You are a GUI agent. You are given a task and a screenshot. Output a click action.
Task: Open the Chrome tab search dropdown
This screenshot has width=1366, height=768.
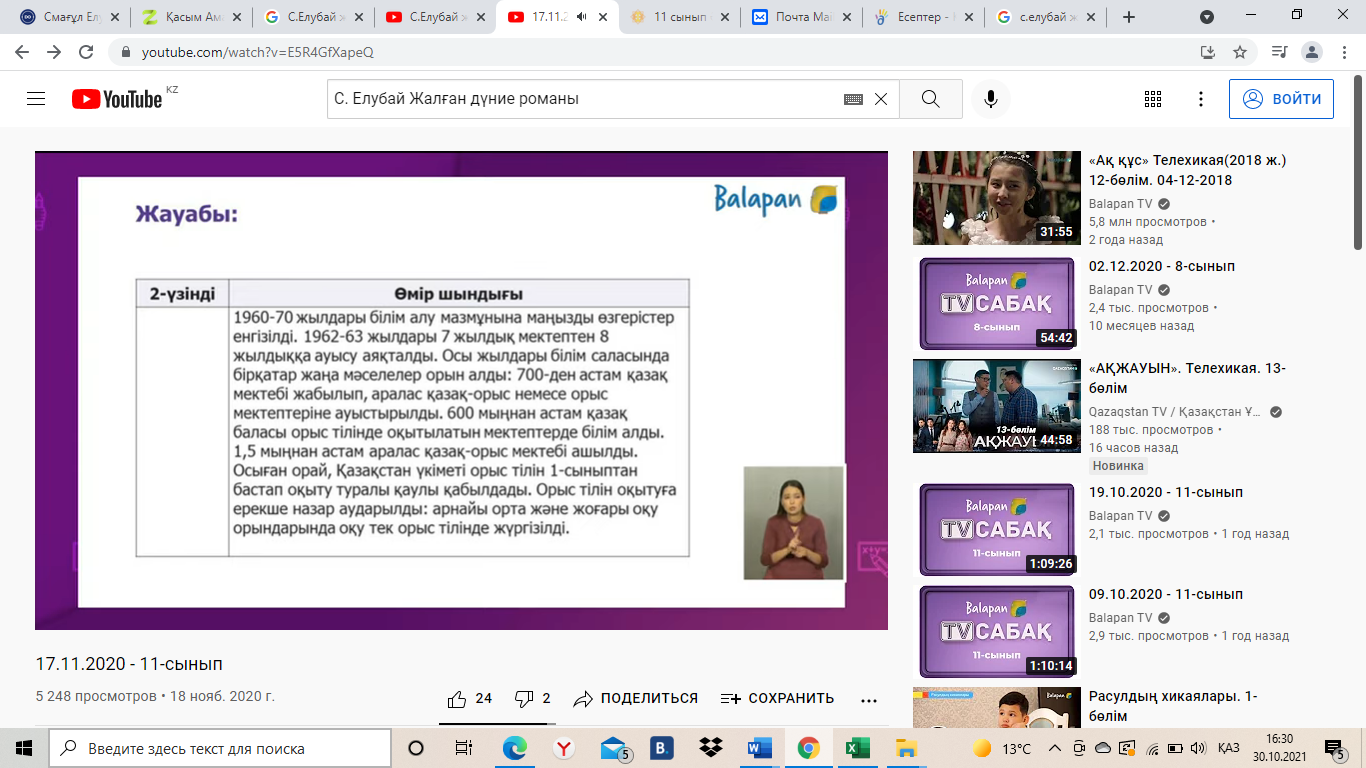1207,17
